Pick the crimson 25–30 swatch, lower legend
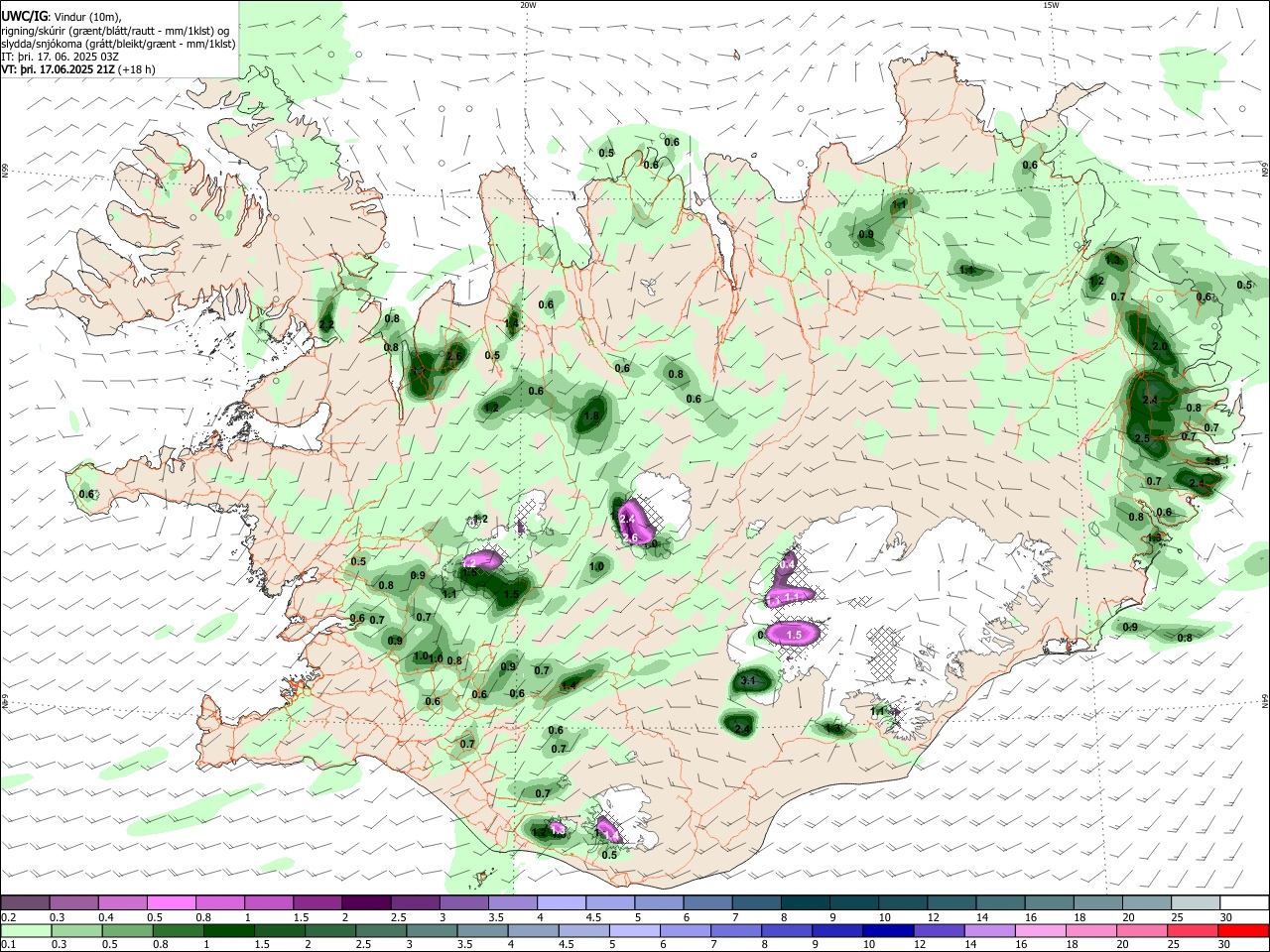 pyautogui.click(x=1192, y=930)
